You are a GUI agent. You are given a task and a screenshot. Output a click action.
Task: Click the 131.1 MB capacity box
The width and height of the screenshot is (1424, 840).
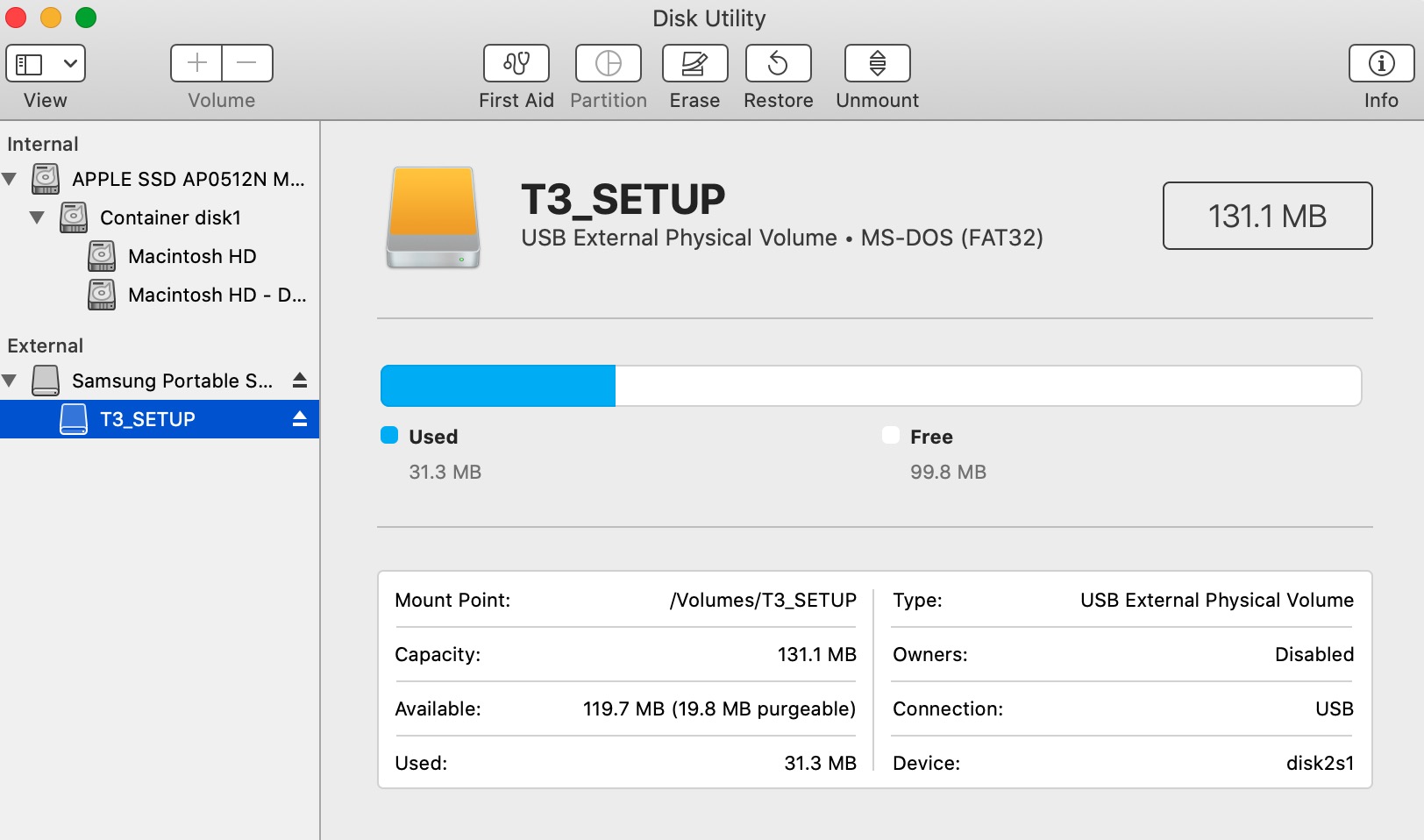click(1267, 216)
